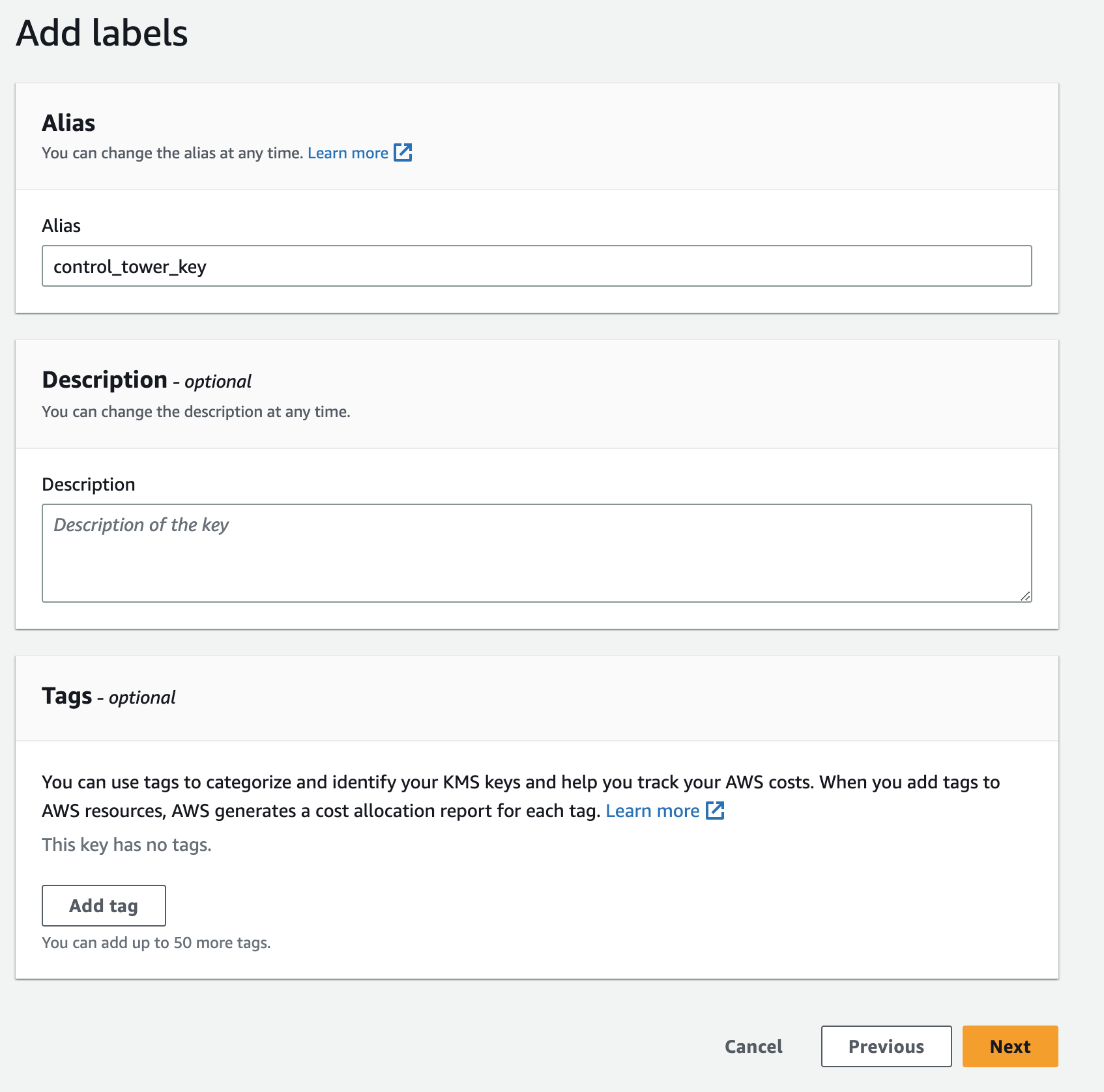Click the '50 more tags' hint text
The width and height of the screenshot is (1104, 1092).
coord(156,943)
